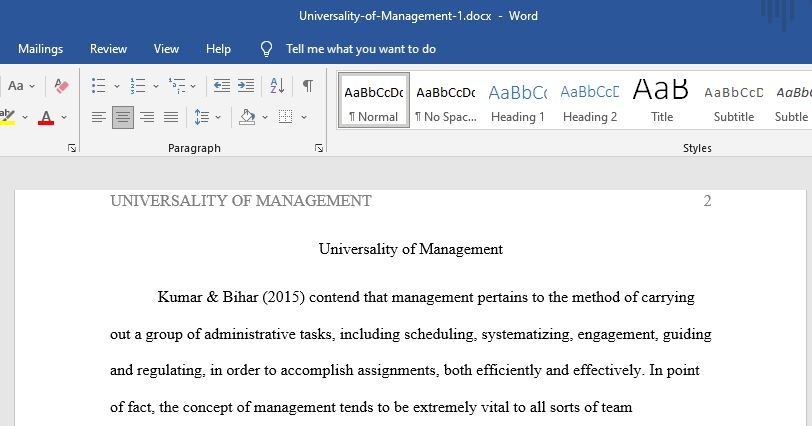Click the word efficiently in the paragraph
The width and height of the screenshot is (812, 426).
tap(509, 371)
